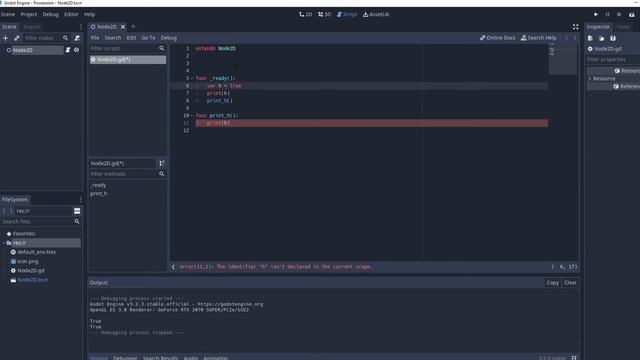The height and width of the screenshot is (360, 640).
Task: Open script editor Edit menu
Action: tap(131, 38)
